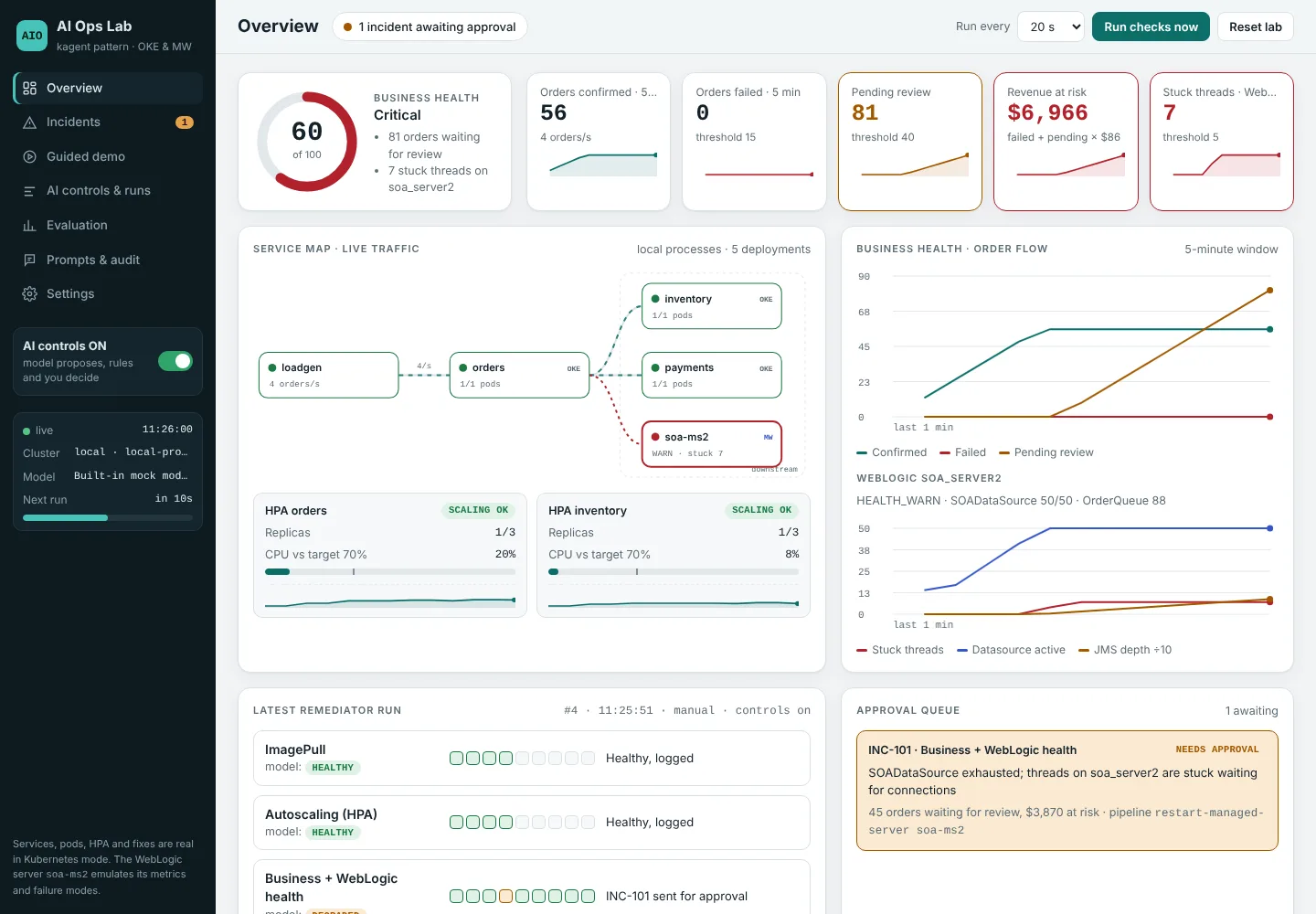This screenshot has height=914, width=1316.
Task: Select the soa-ms2 warning node
Action: [x=712, y=444]
